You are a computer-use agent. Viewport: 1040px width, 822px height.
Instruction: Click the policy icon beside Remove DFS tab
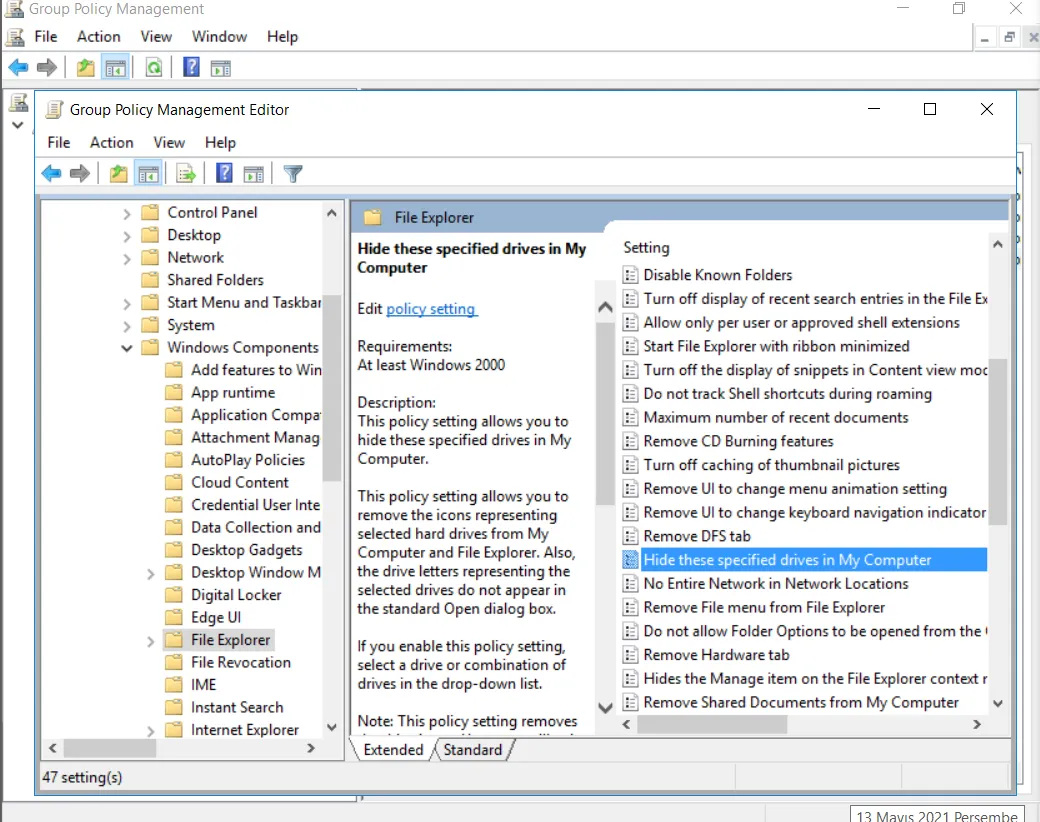(630, 536)
